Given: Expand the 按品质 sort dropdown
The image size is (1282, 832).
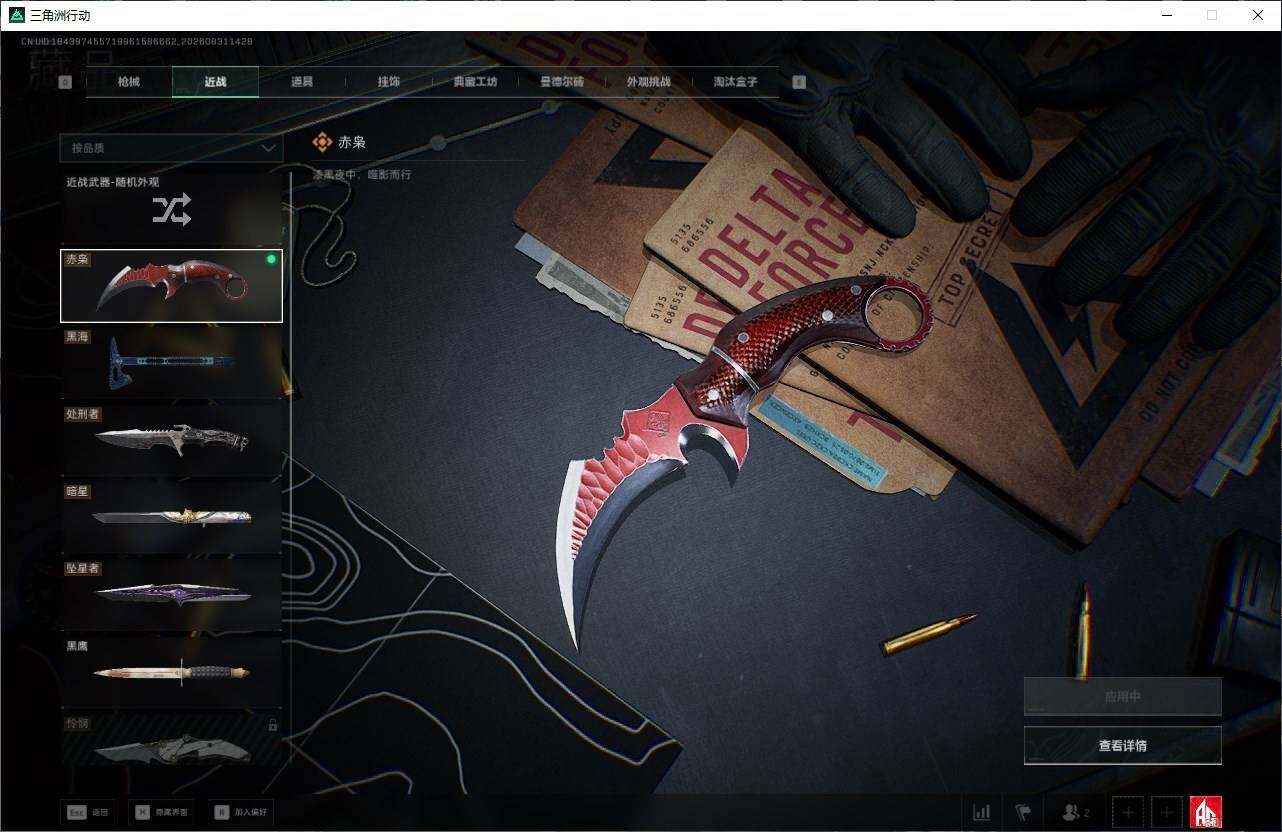Looking at the screenshot, I should 171,148.
